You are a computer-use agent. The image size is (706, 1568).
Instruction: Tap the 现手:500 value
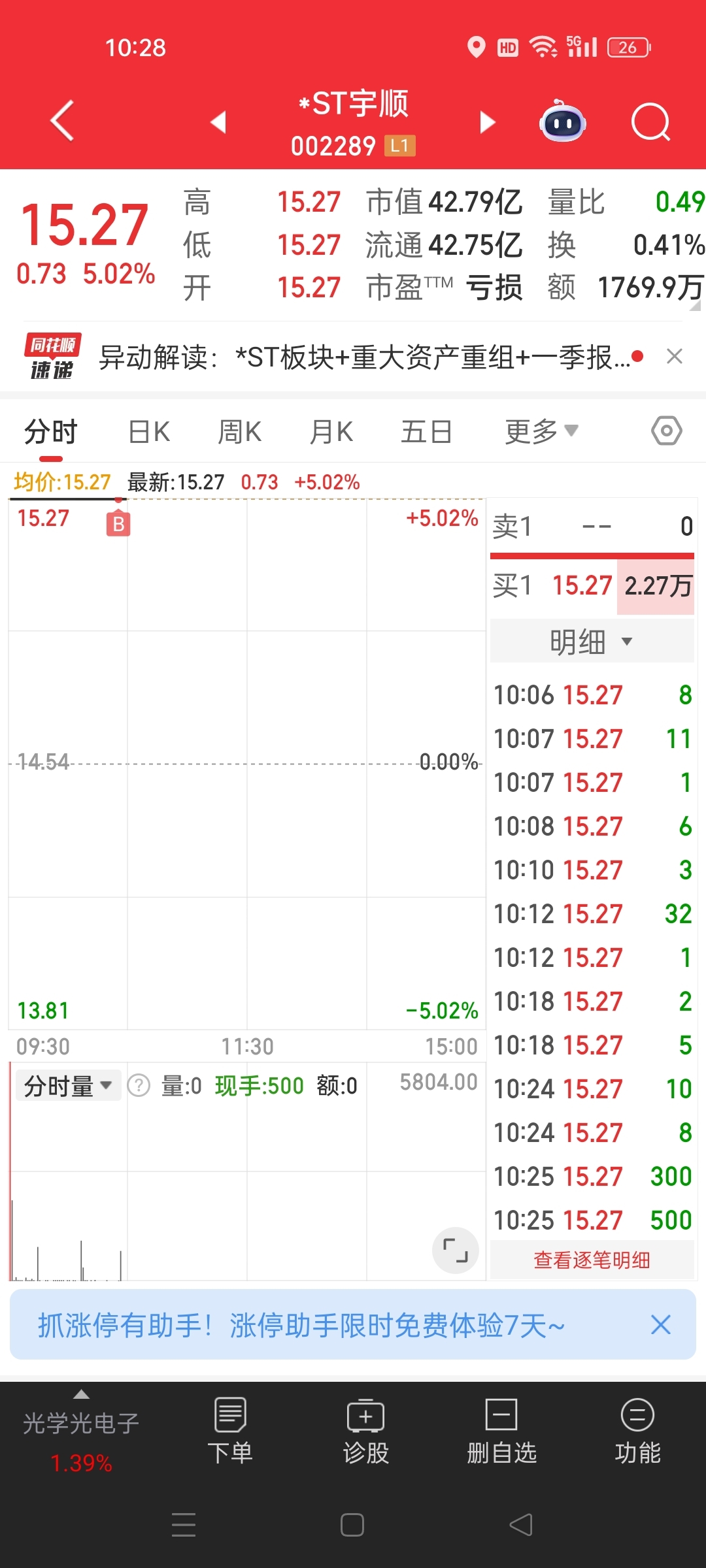pos(260,1086)
